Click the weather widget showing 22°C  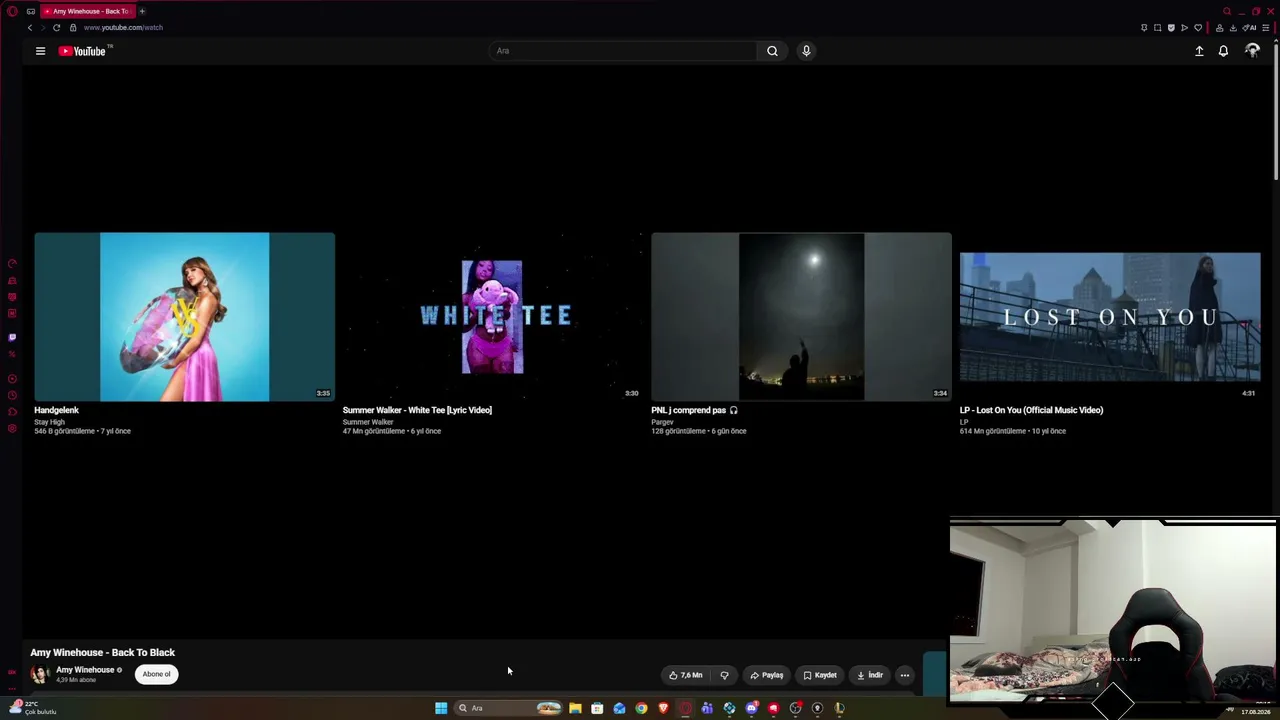[x=33, y=708]
